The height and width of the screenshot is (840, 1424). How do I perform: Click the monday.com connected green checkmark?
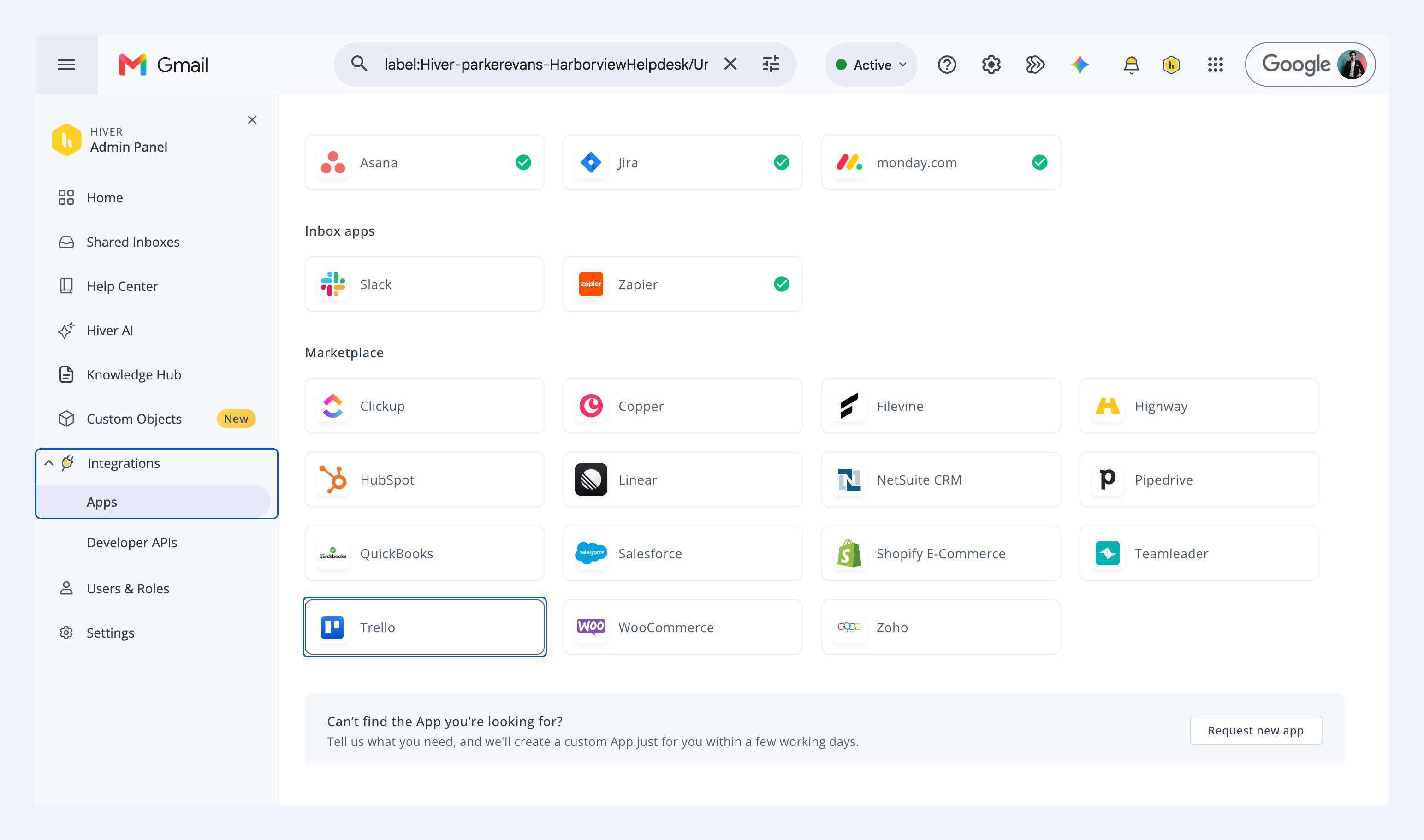1039,162
